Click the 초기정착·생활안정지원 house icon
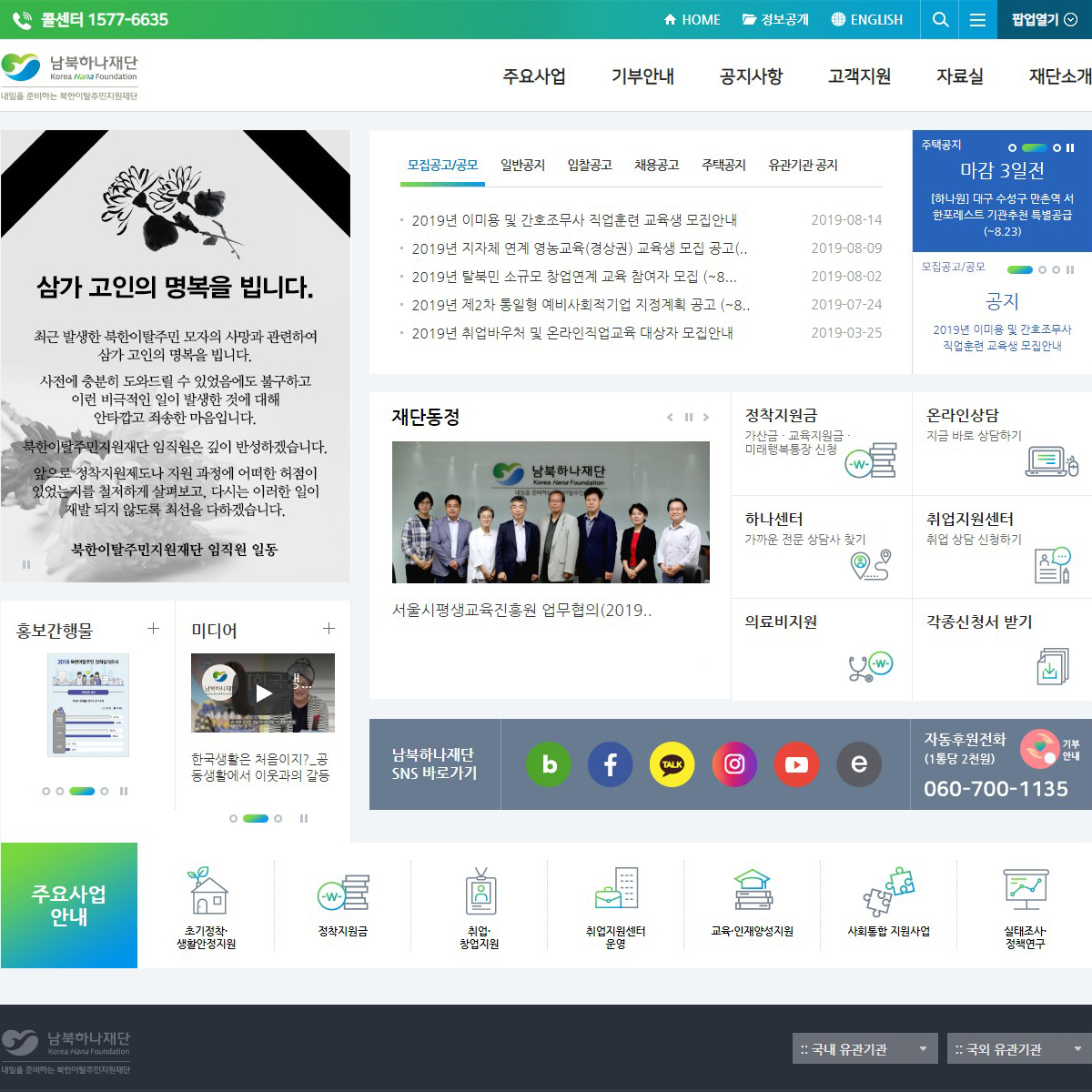Viewport: 1092px width, 1092px height. [x=207, y=892]
